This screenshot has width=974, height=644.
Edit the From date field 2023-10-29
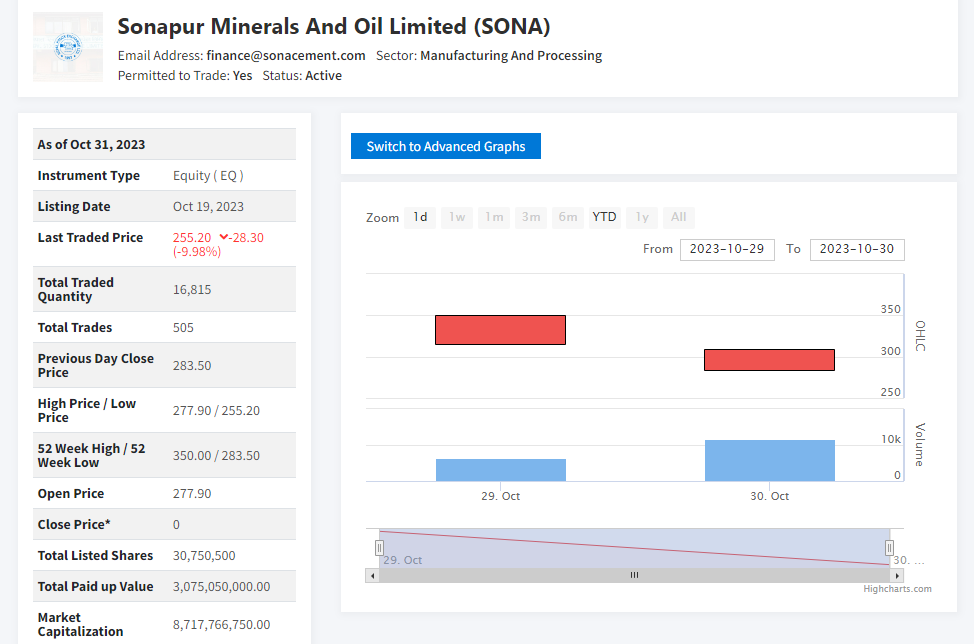click(x=727, y=250)
